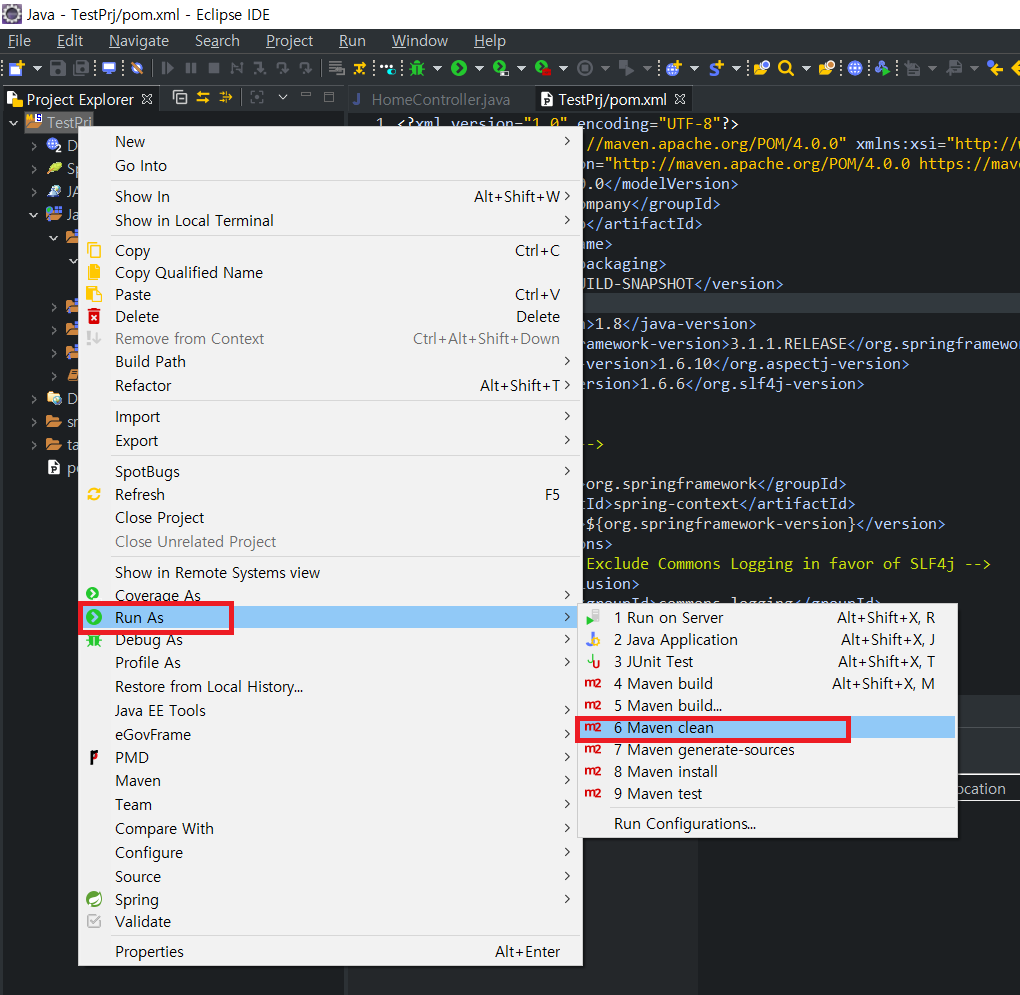The width and height of the screenshot is (1020, 995).
Task: Select 1 Run on Server
Action: 768,618
